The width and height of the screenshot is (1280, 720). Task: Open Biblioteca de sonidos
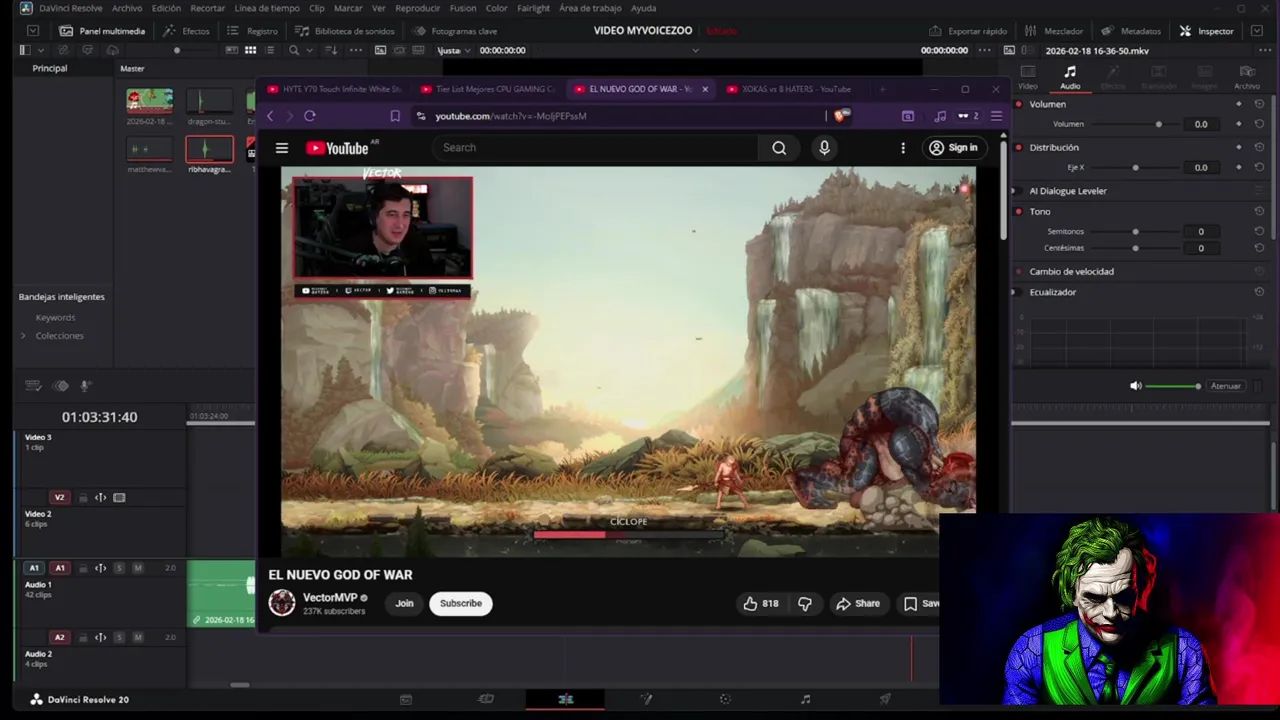344,31
